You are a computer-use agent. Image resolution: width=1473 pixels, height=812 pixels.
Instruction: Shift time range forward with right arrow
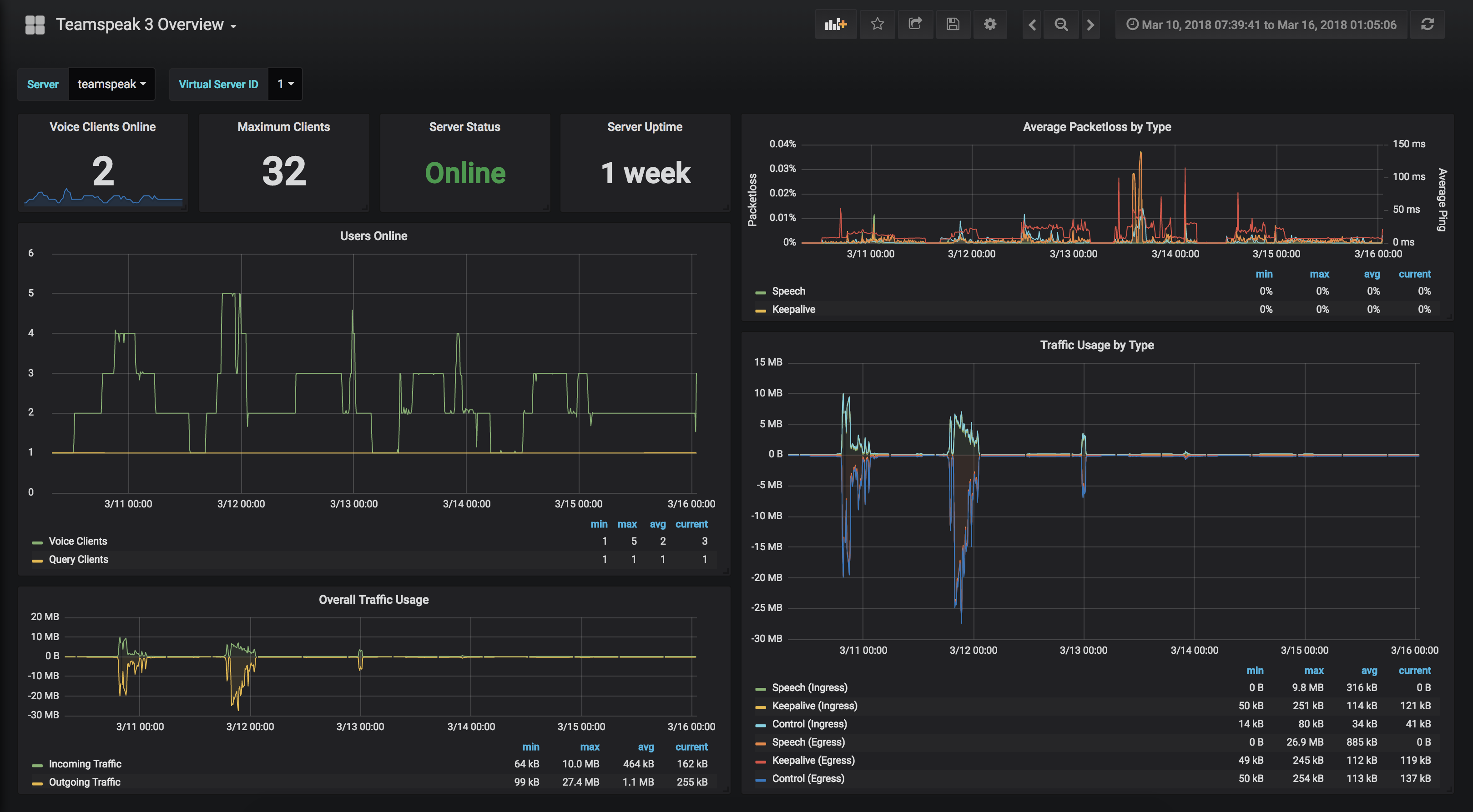[x=1090, y=25]
